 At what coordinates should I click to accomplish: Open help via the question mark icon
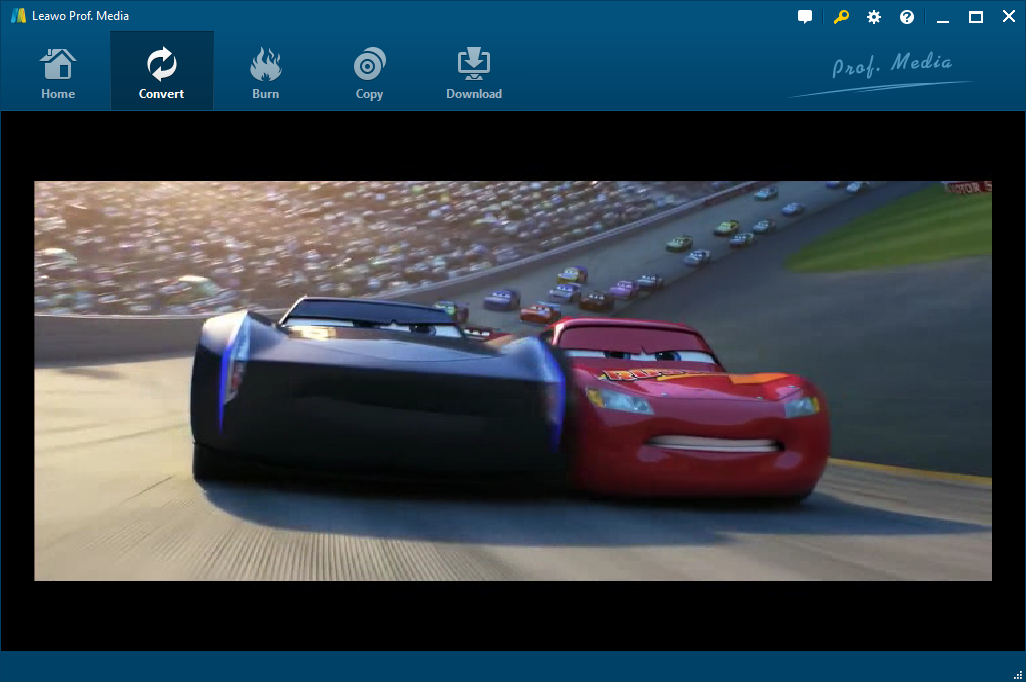tap(907, 17)
